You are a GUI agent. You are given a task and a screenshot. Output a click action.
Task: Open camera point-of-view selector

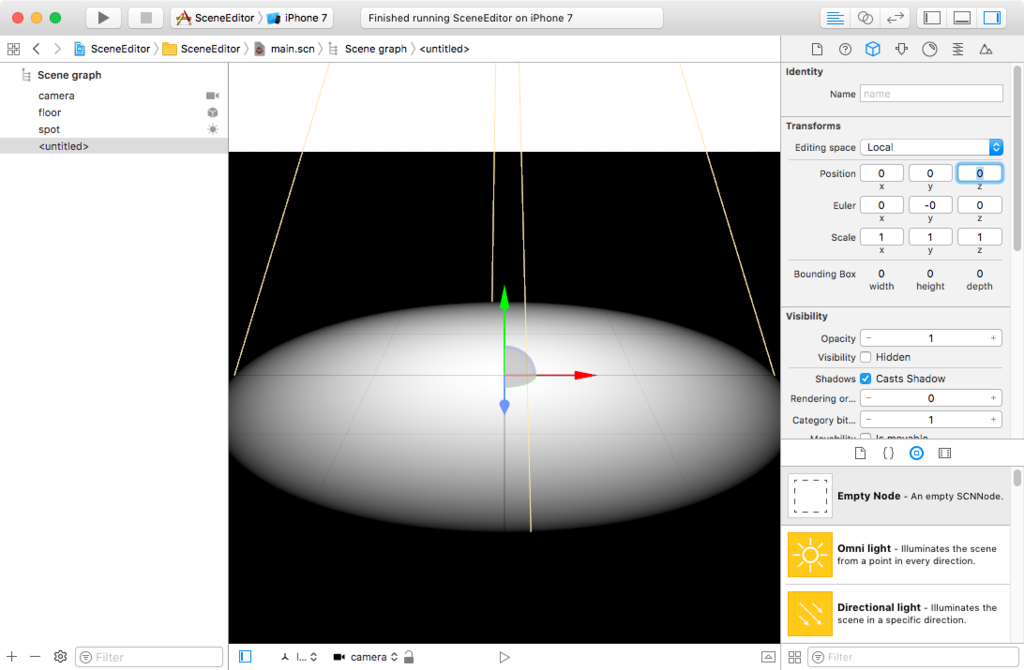[x=366, y=657]
